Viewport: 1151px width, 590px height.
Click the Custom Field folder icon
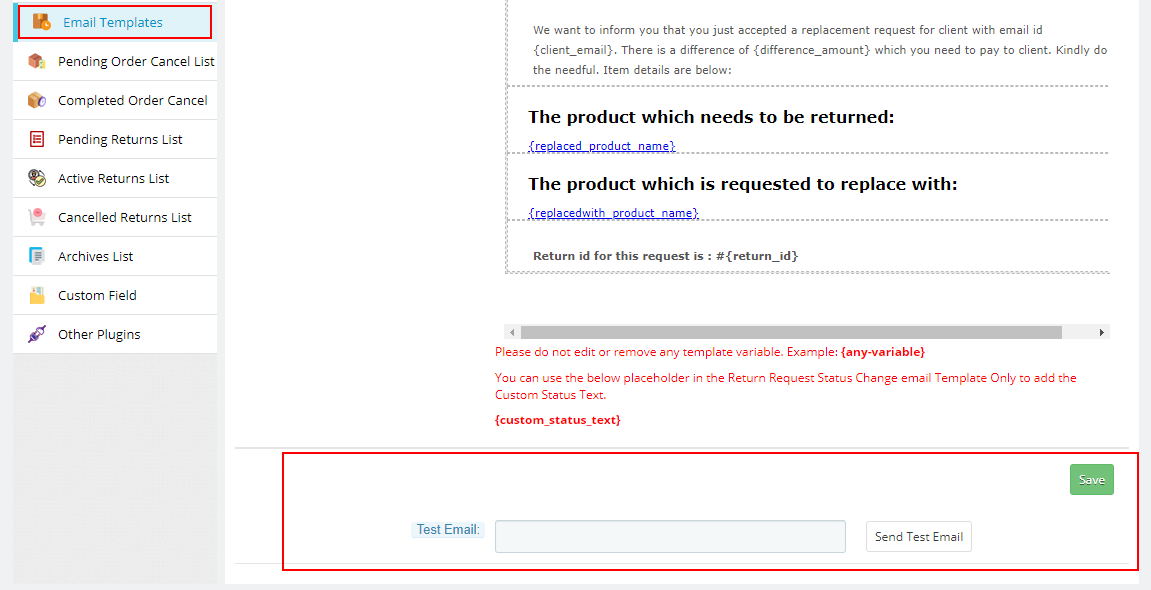pos(37,295)
